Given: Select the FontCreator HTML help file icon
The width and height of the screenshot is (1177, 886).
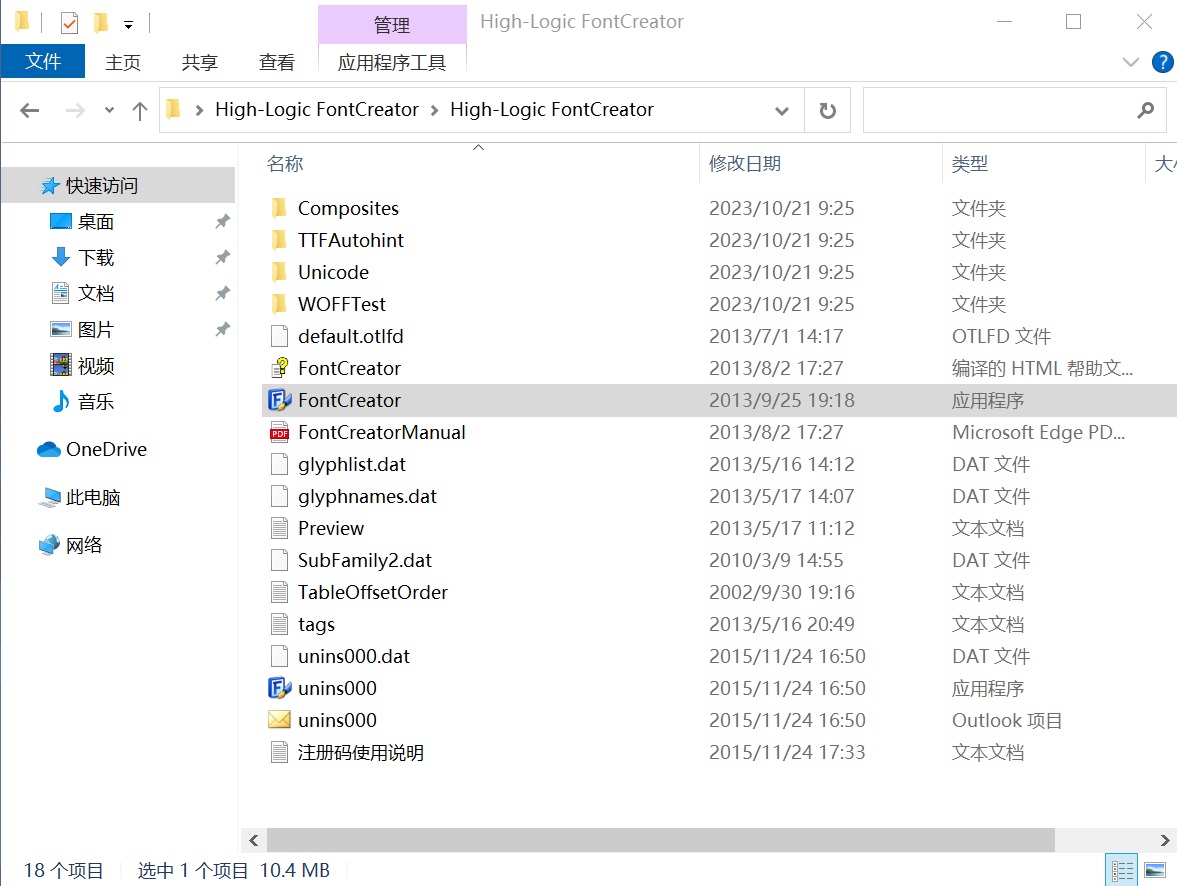Looking at the screenshot, I should 279,368.
